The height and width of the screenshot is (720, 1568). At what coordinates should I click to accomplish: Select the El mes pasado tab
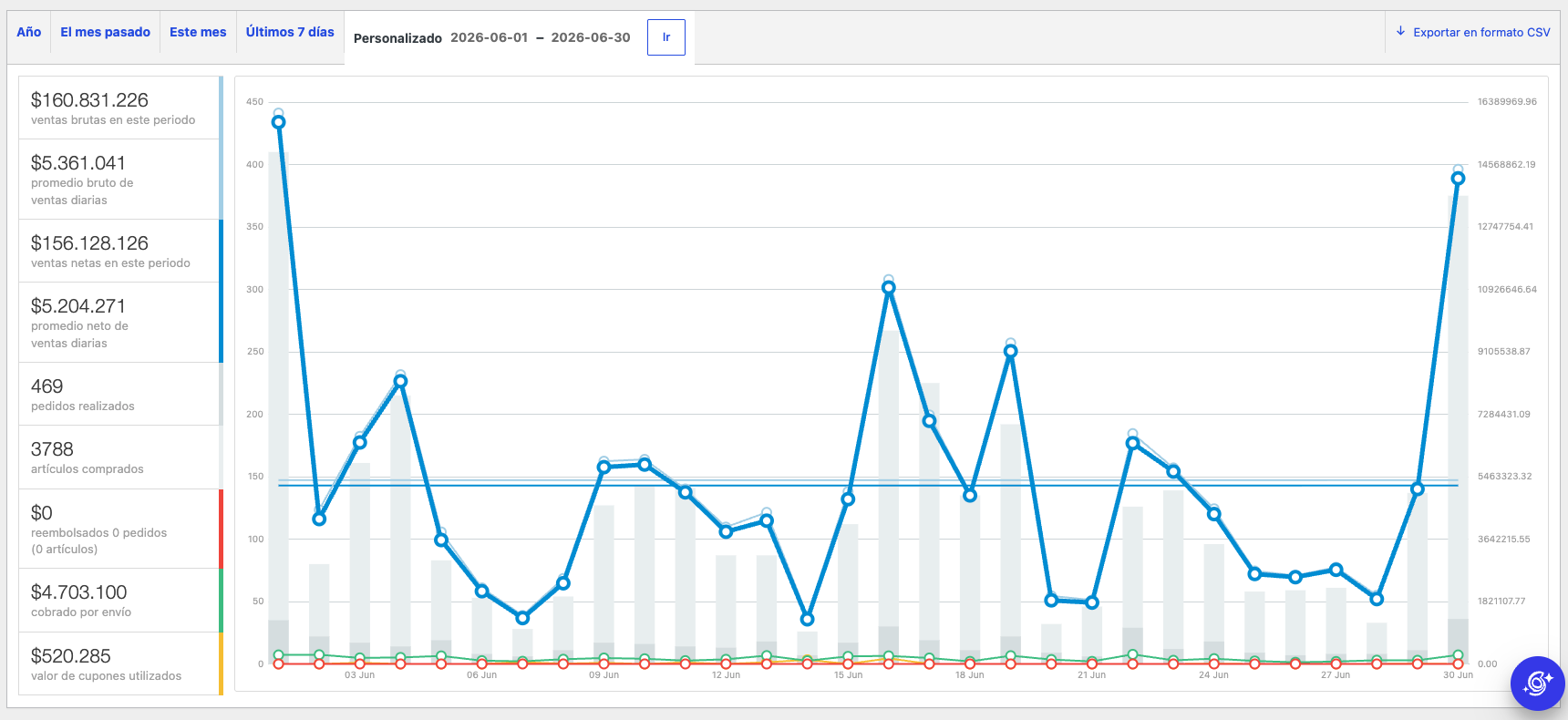click(105, 32)
